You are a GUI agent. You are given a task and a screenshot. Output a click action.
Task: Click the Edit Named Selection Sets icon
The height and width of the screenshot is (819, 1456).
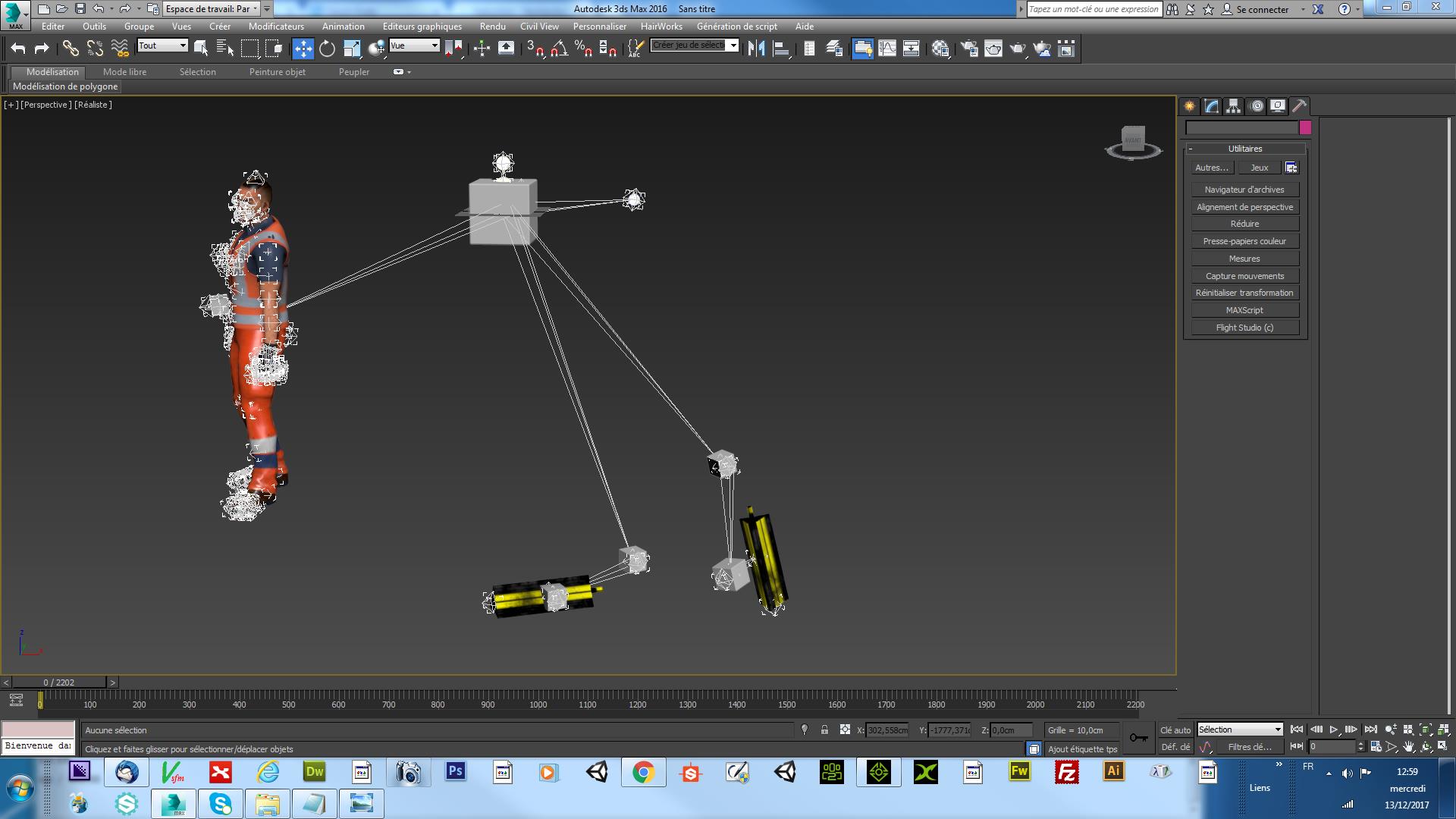point(635,49)
